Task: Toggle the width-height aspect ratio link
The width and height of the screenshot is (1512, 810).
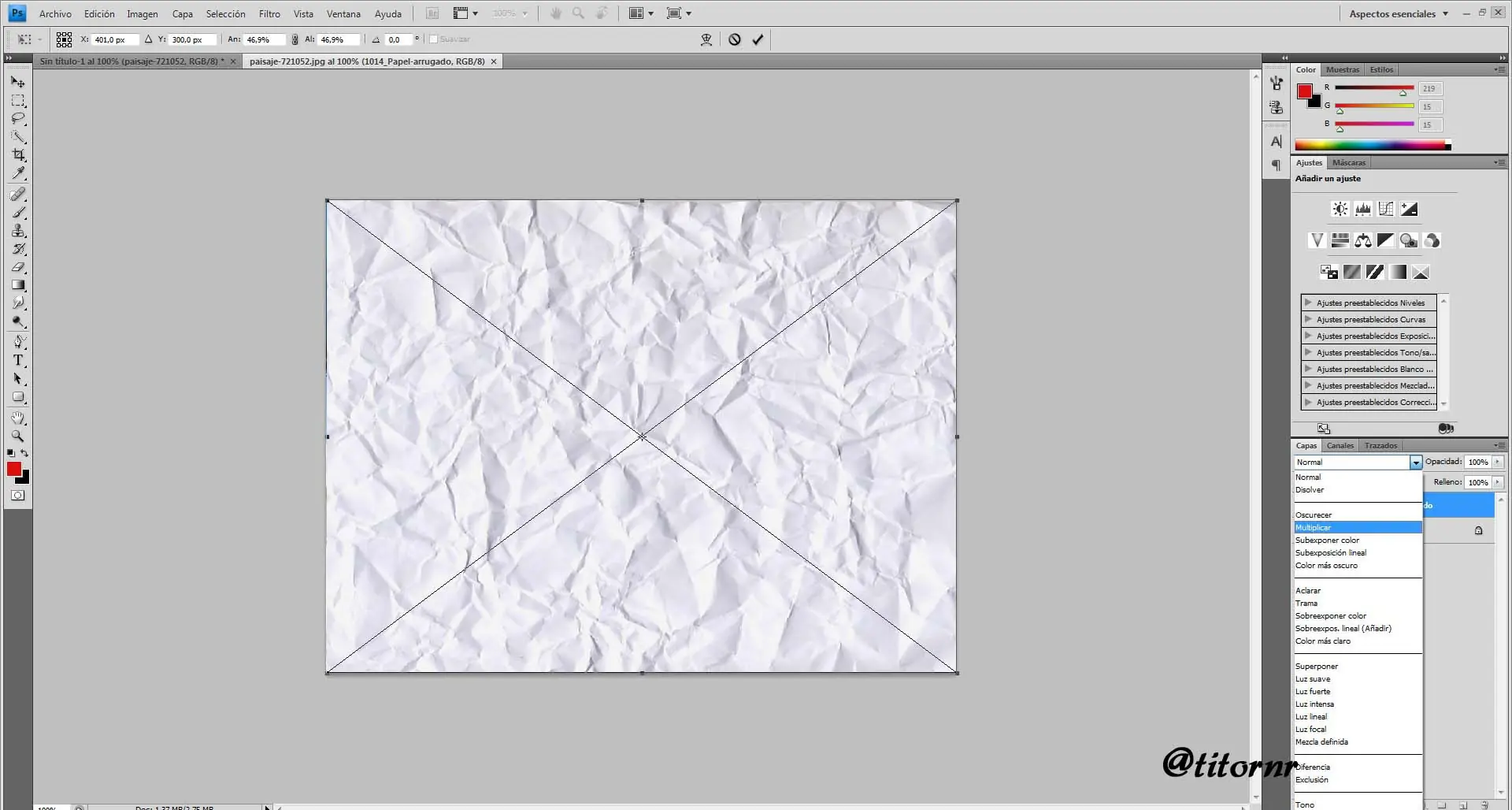Action: (295, 39)
